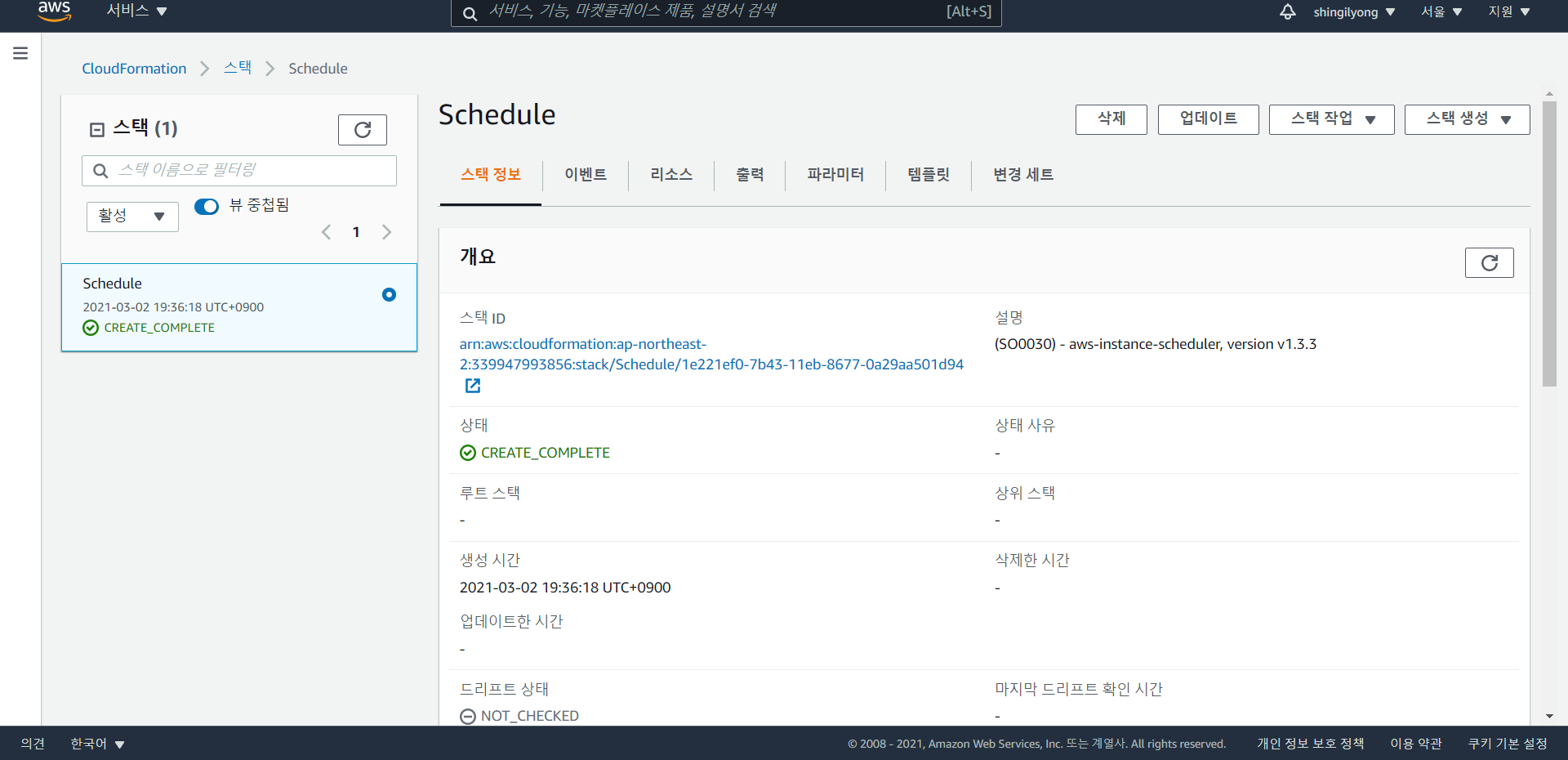Click the NOT_CHECKED drift text
This screenshot has height=760, width=1568.
point(530,716)
